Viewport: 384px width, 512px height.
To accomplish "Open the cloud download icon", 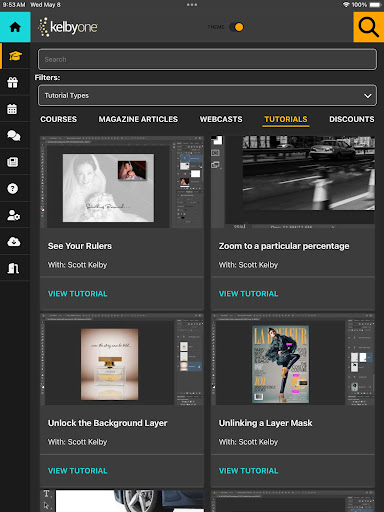I will click(x=14, y=242).
